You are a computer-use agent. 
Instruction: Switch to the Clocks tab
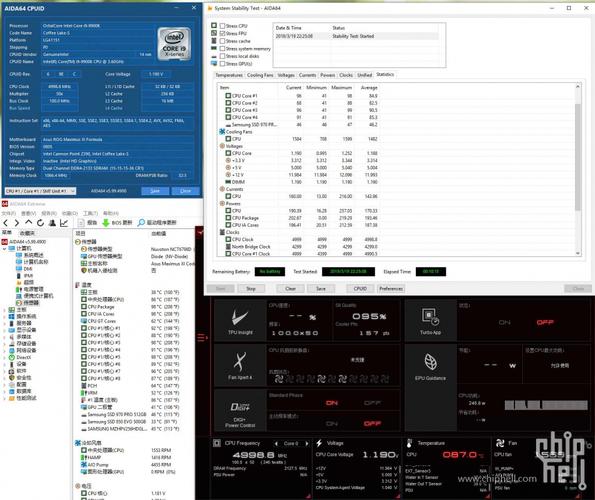[x=346, y=75]
